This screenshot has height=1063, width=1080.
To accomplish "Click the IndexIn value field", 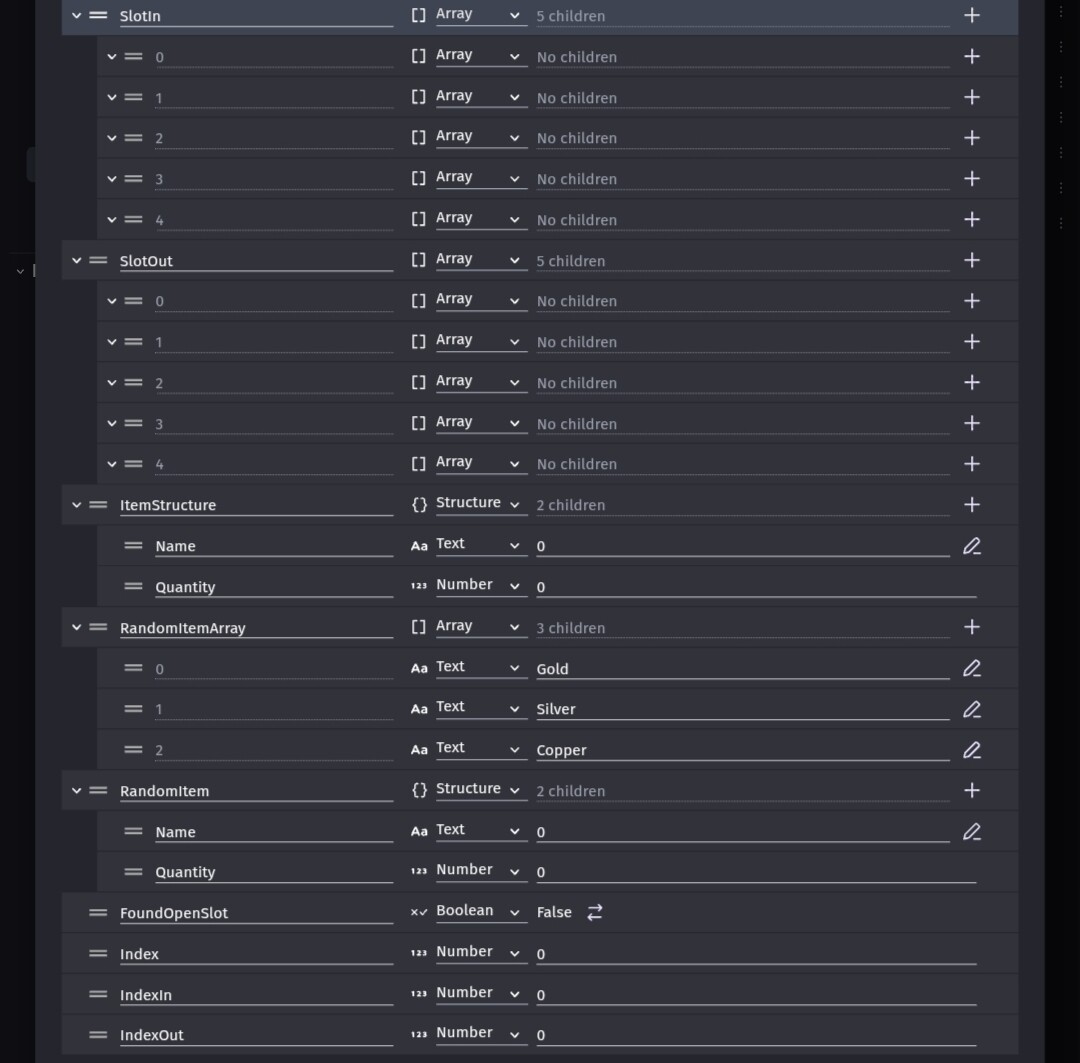I will [755, 995].
